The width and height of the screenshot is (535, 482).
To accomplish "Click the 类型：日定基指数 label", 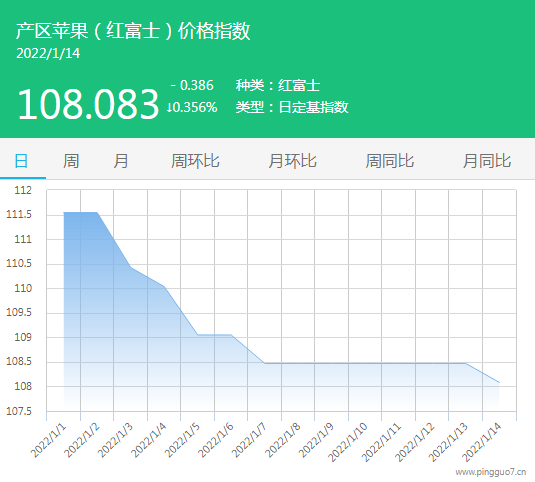I will (x=292, y=107).
